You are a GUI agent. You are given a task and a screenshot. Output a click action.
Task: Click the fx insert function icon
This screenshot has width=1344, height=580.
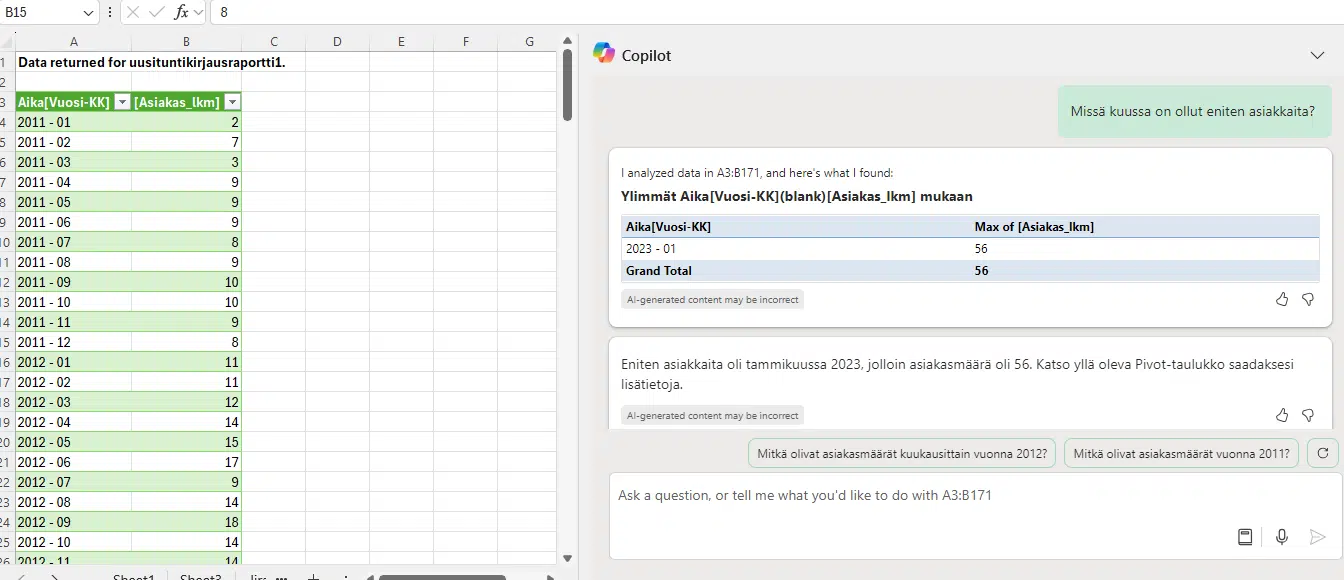(x=181, y=12)
